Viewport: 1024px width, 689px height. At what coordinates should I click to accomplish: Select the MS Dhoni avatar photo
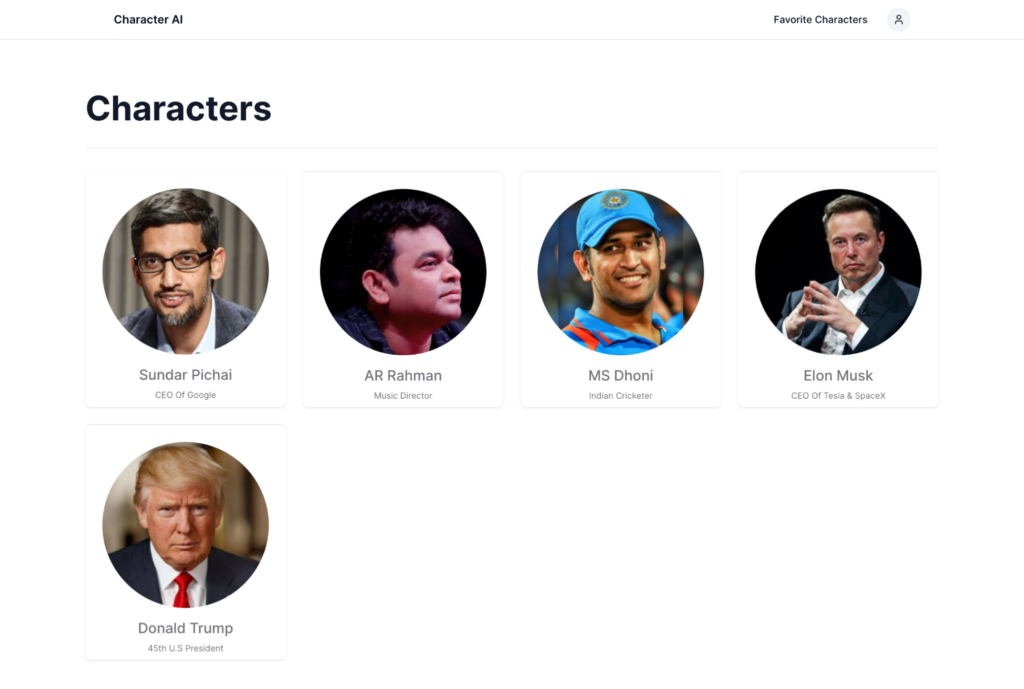pyautogui.click(x=620, y=272)
